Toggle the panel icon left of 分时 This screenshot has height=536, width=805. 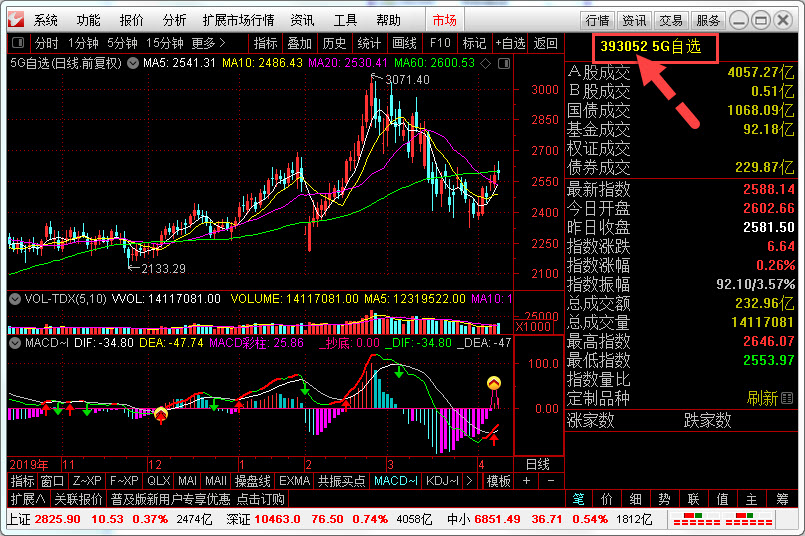click(18, 43)
